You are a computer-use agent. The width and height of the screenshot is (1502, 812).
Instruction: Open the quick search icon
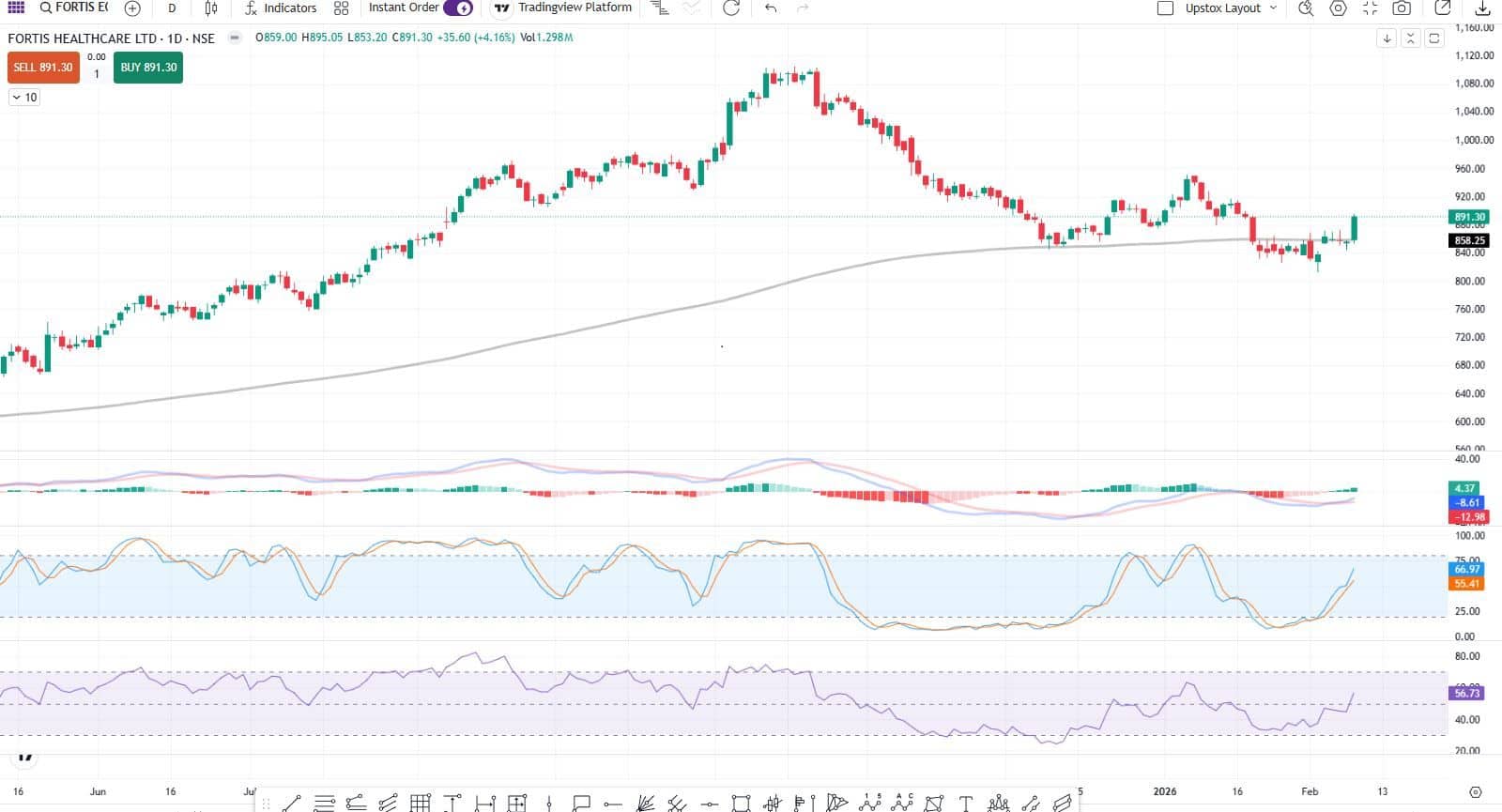click(x=1305, y=8)
